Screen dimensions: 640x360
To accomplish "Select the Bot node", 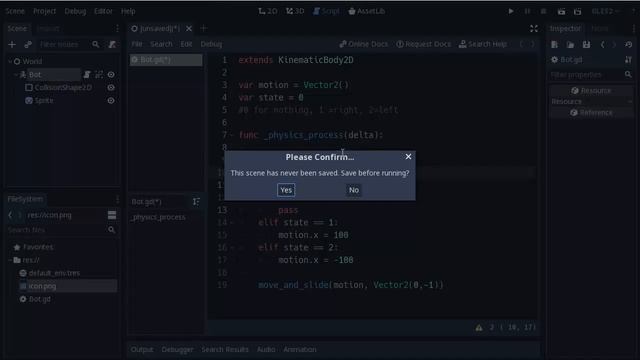I will pos(35,74).
